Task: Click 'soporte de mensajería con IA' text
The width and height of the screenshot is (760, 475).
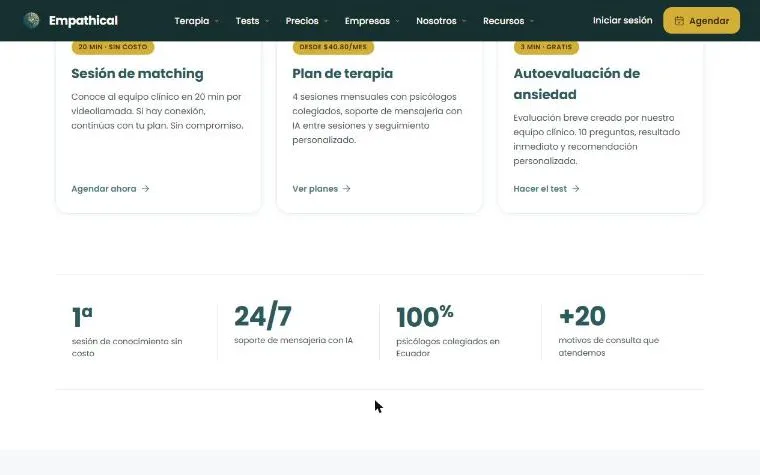Action: click(x=293, y=340)
